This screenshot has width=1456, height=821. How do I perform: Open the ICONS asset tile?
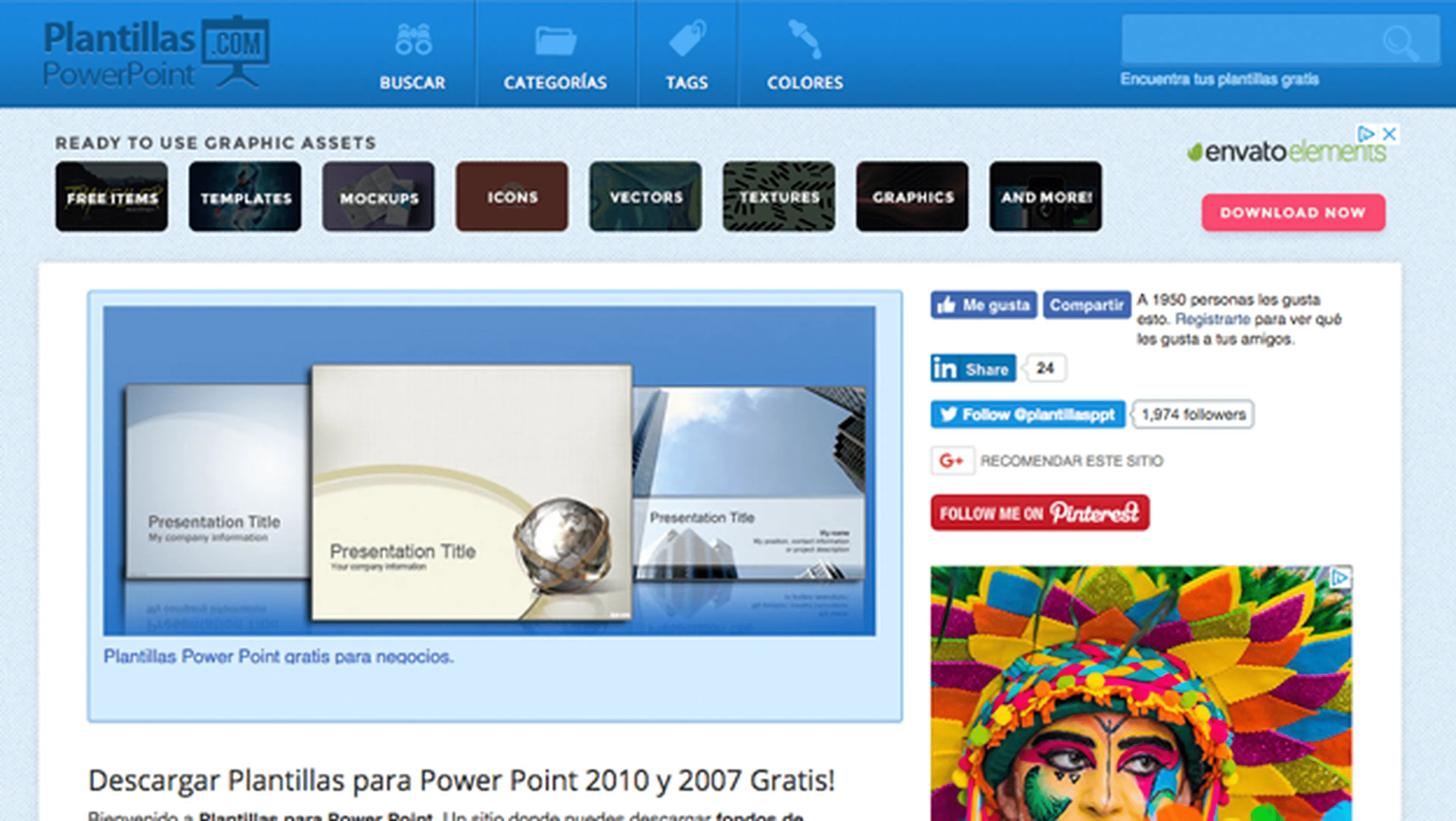pyautogui.click(x=512, y=197)
